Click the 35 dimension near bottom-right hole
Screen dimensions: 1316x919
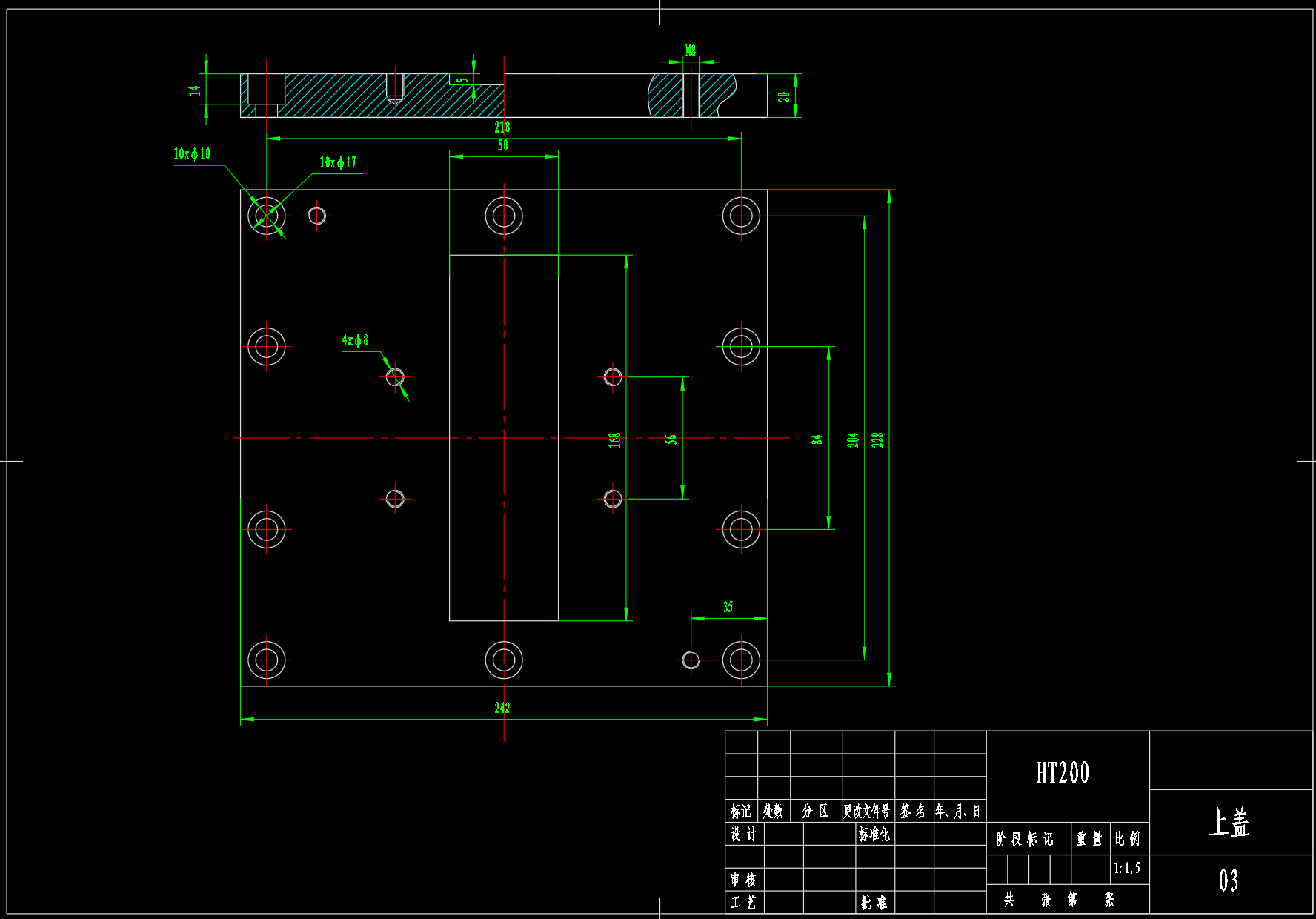point(728,607)
